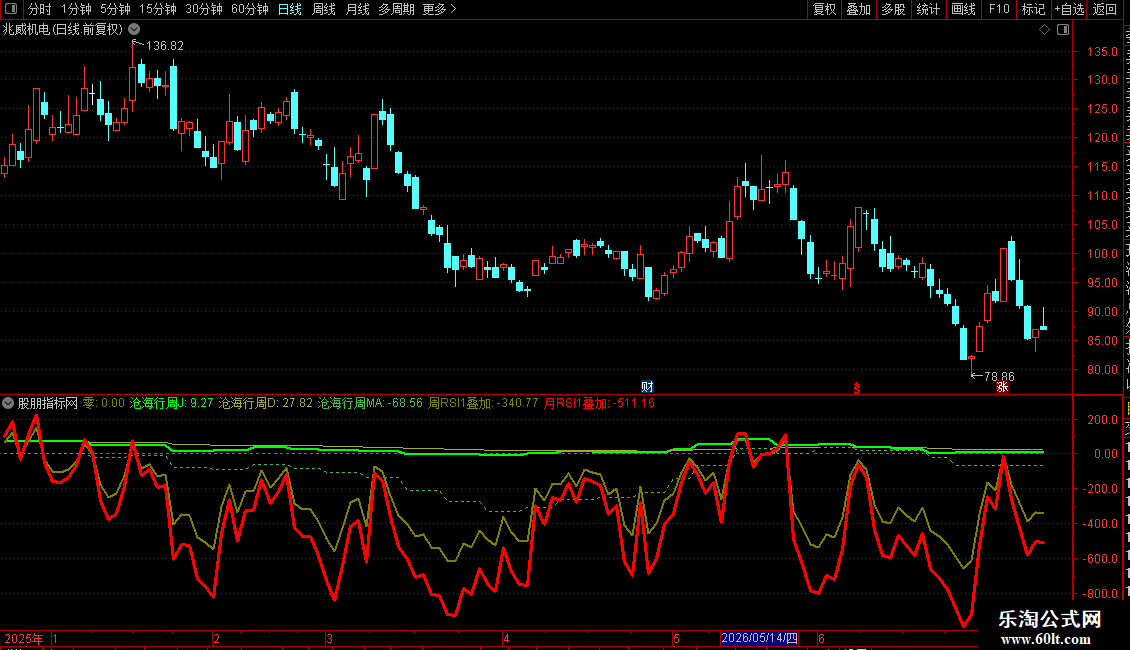
Task: Click the 2025年 label on time axis
Action: (x=24, y=639)
